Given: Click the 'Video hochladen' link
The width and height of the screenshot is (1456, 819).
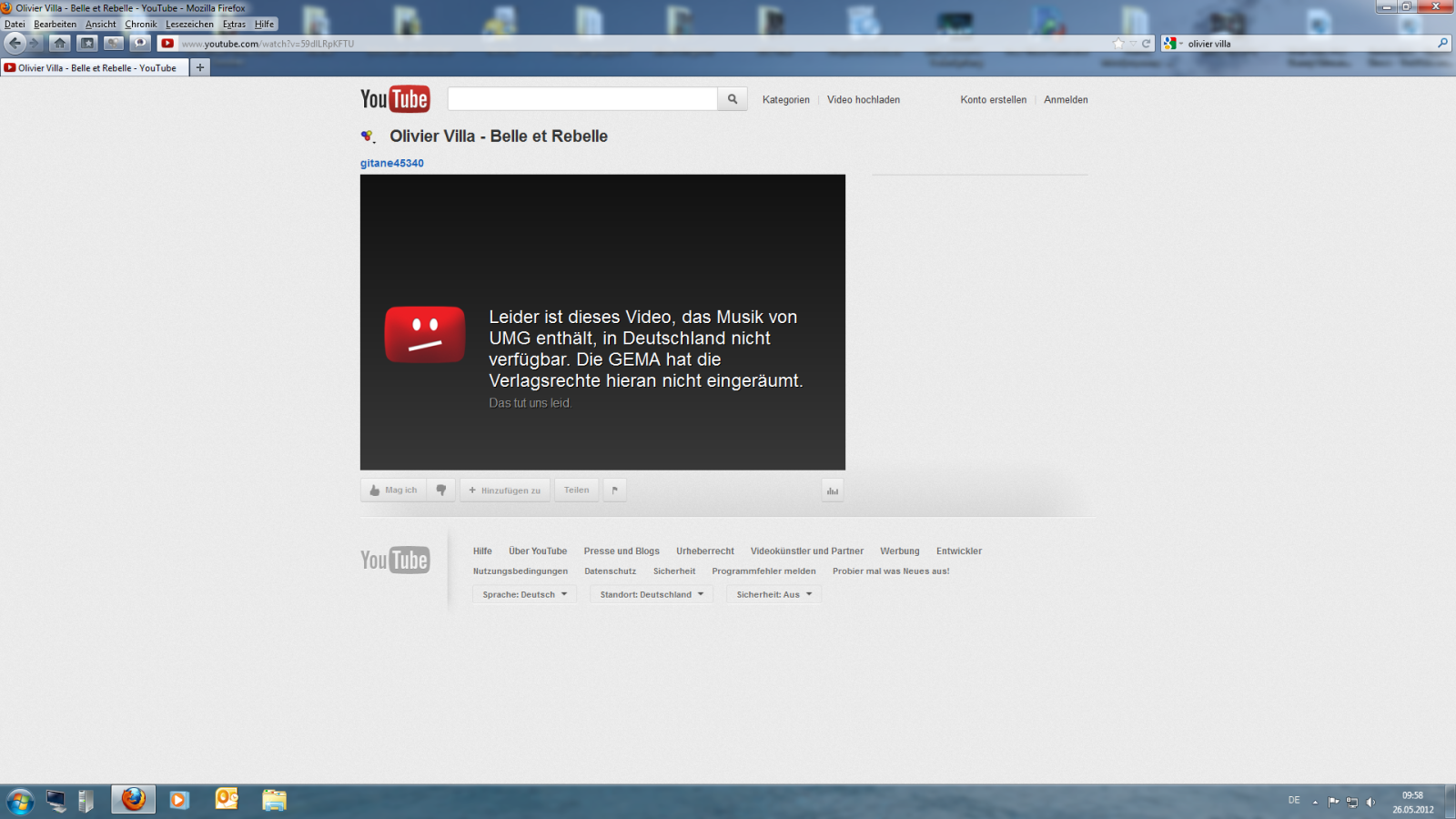Looking at the screenshot, I should 864,100.
